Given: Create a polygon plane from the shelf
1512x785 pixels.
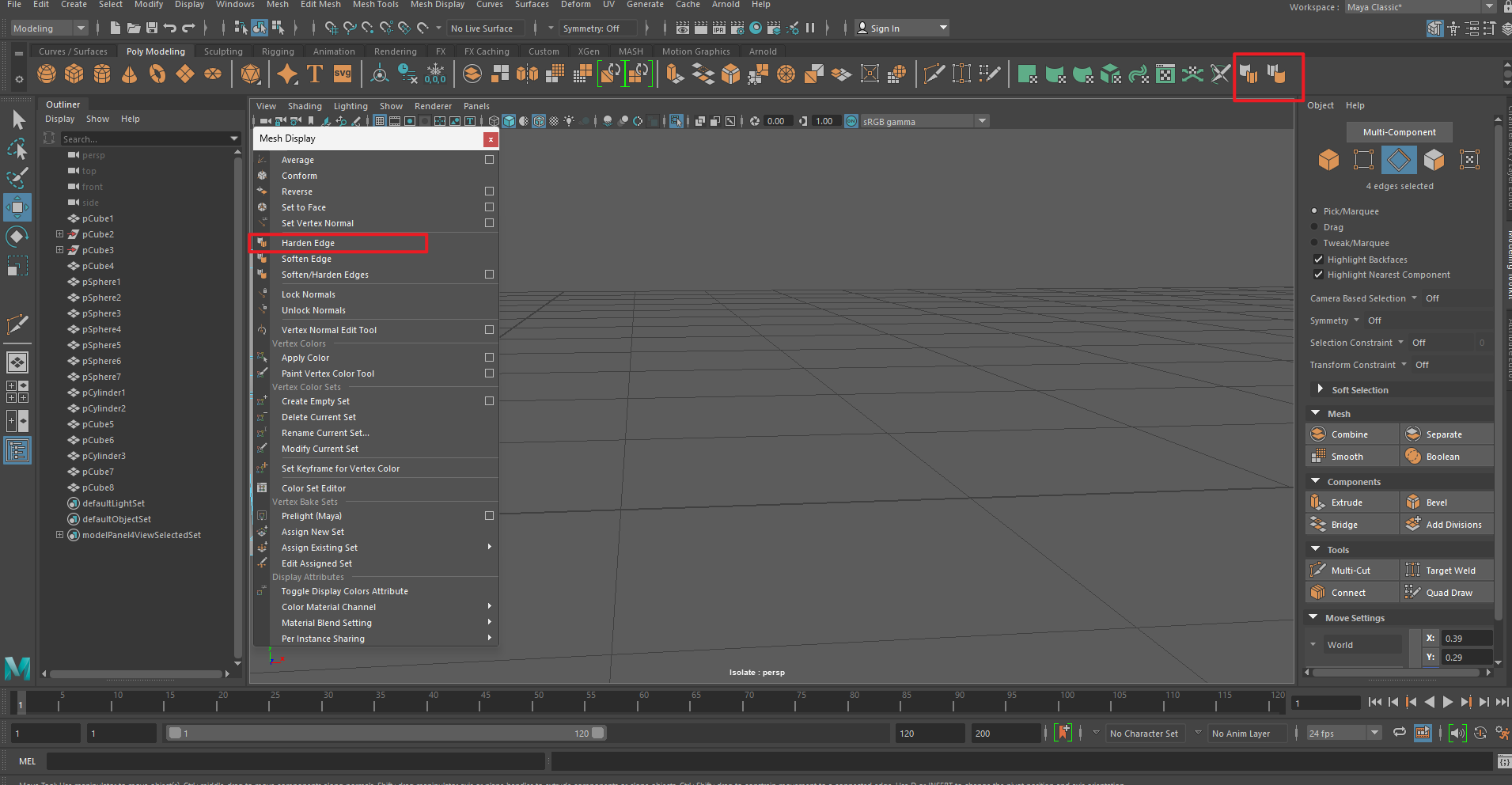Looking at the screenshot, I should (185, 74).
